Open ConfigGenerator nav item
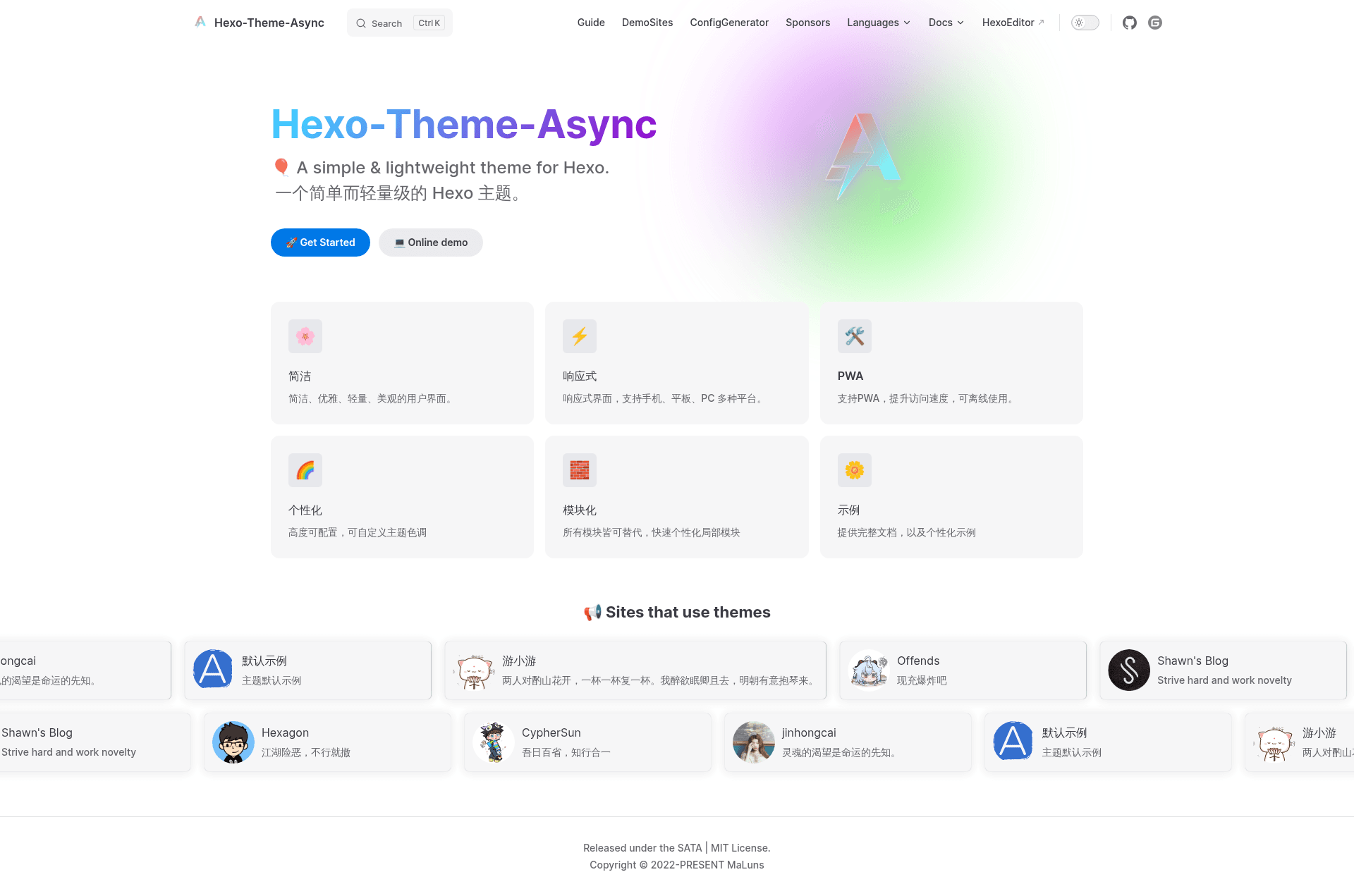The image size is (1354, 896). pyautogui.click(x=729, y=23)
